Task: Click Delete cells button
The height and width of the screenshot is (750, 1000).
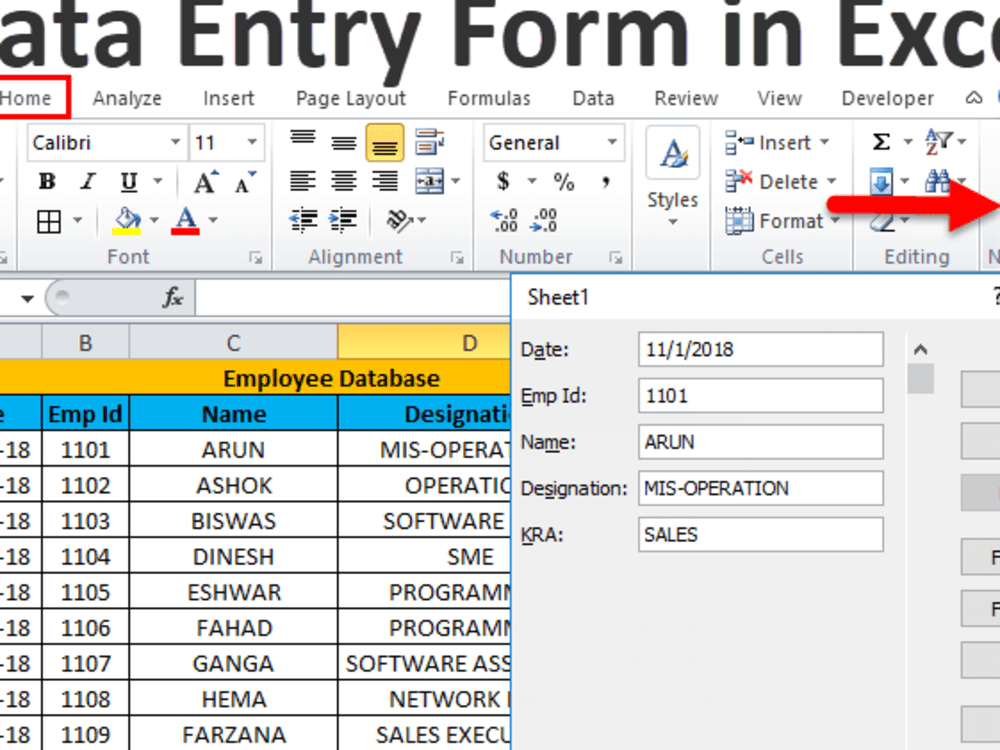Action: pos(781,182)
